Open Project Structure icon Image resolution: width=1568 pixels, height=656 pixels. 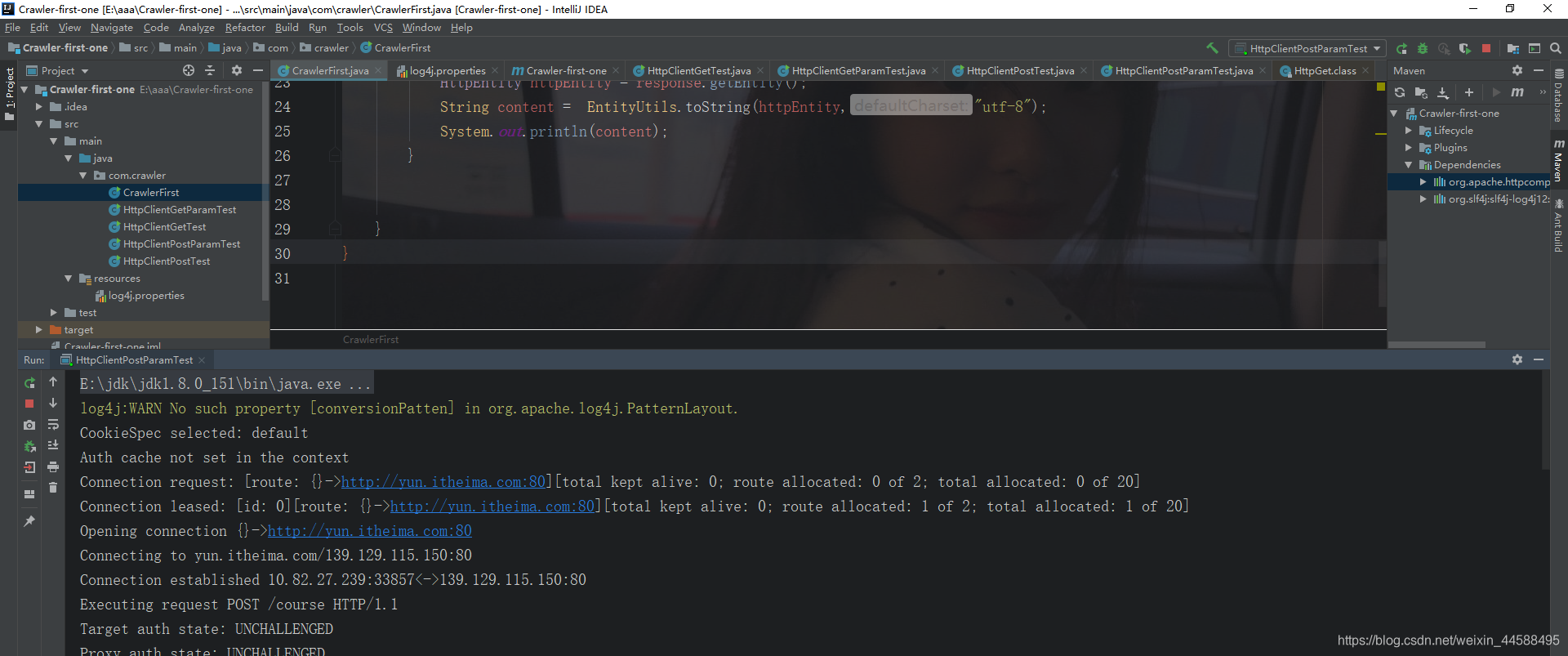pos(1512,48)
